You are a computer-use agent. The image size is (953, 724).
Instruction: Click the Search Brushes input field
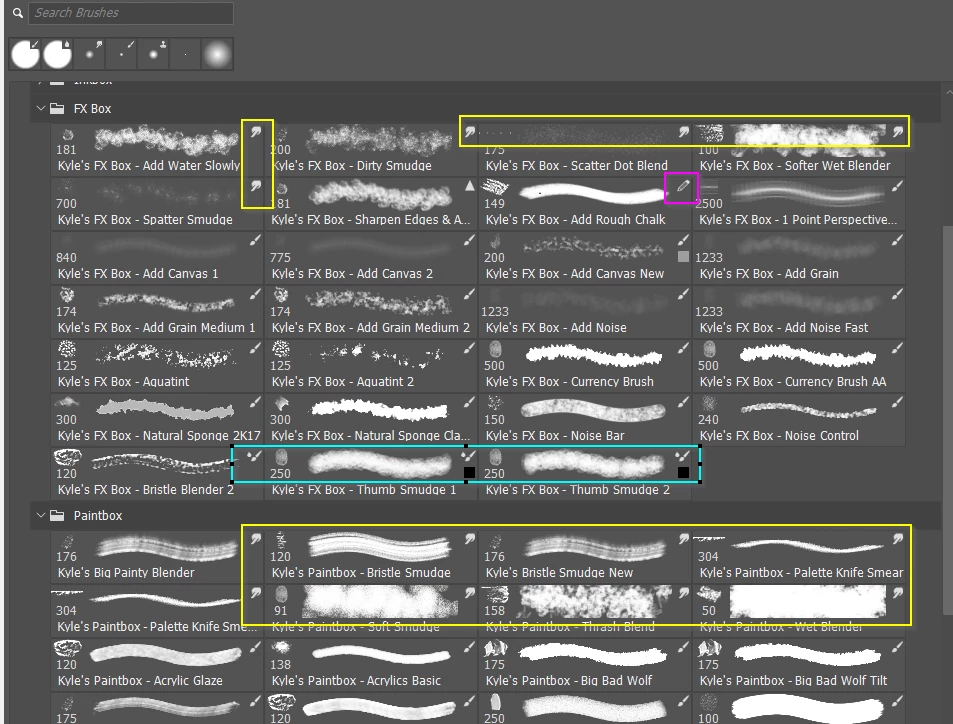[131, 13]
